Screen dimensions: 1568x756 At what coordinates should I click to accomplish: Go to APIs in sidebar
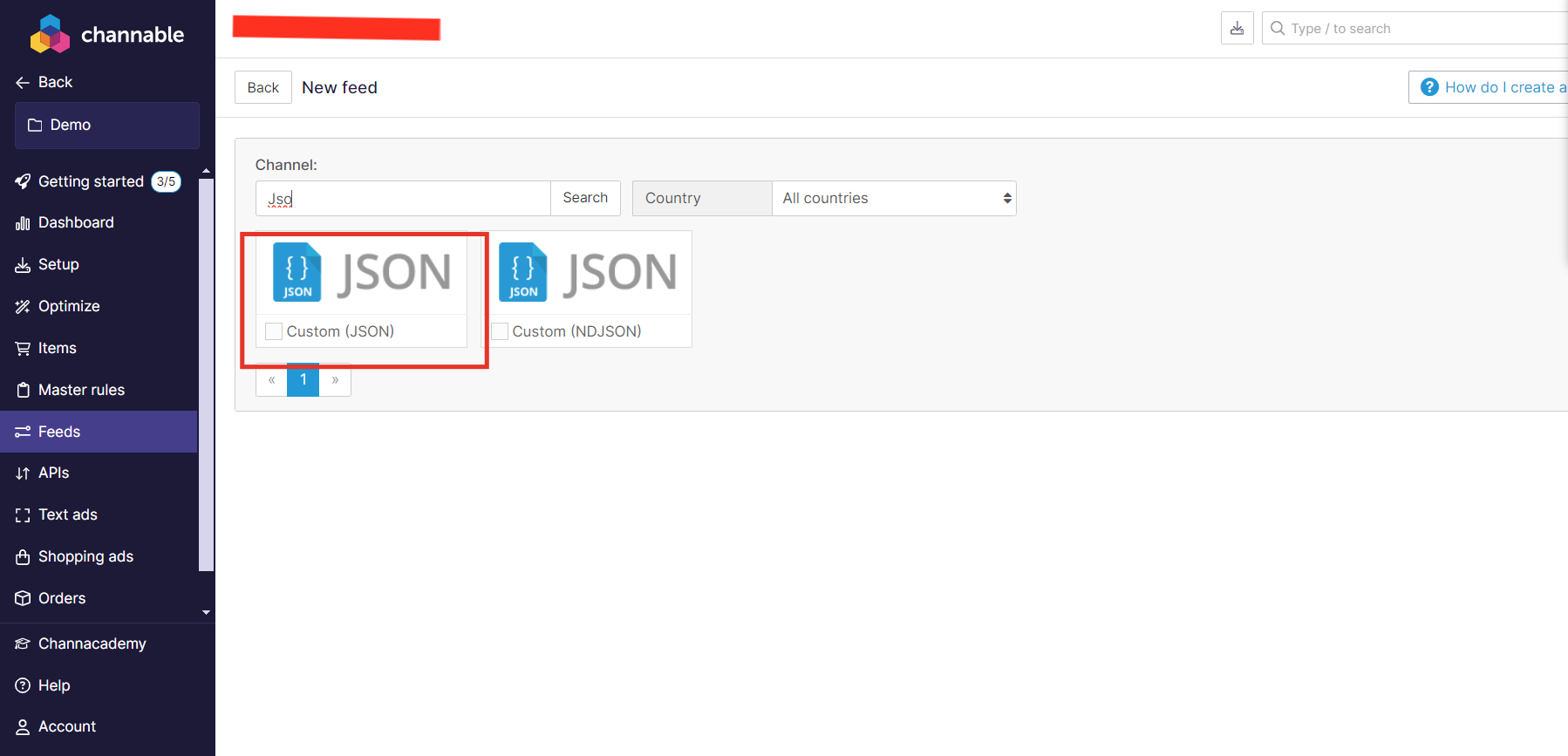[53, 473]
